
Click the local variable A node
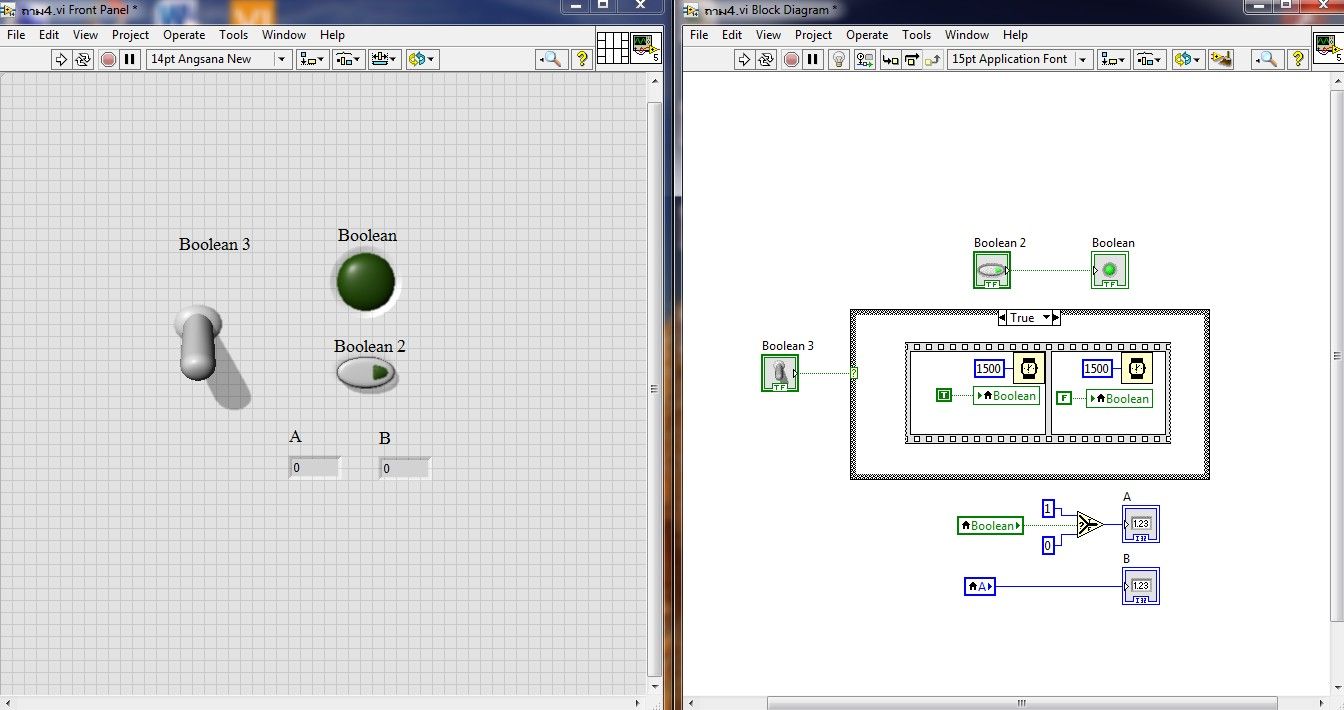coord(980,586)
